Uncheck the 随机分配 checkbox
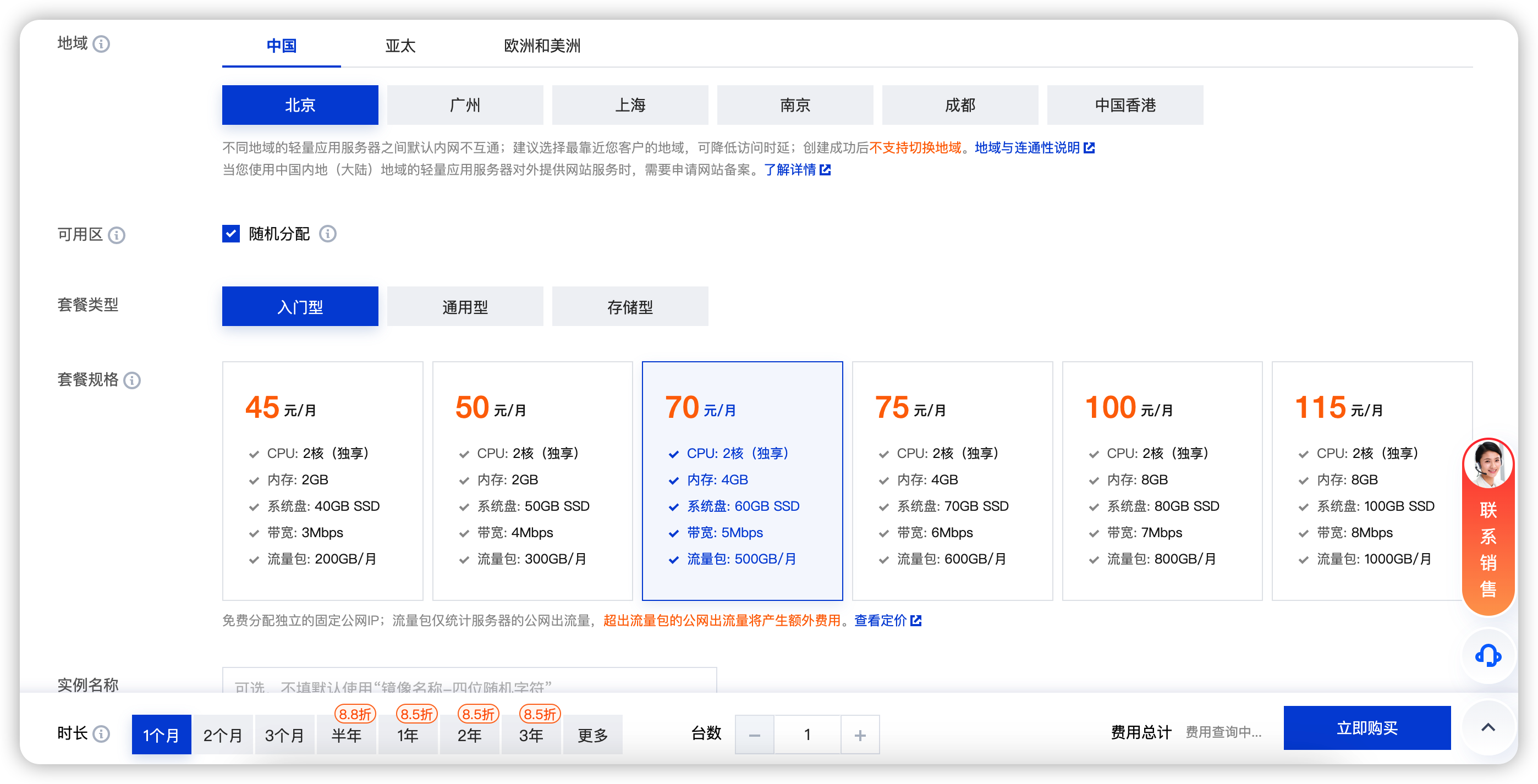 point(231,234)
